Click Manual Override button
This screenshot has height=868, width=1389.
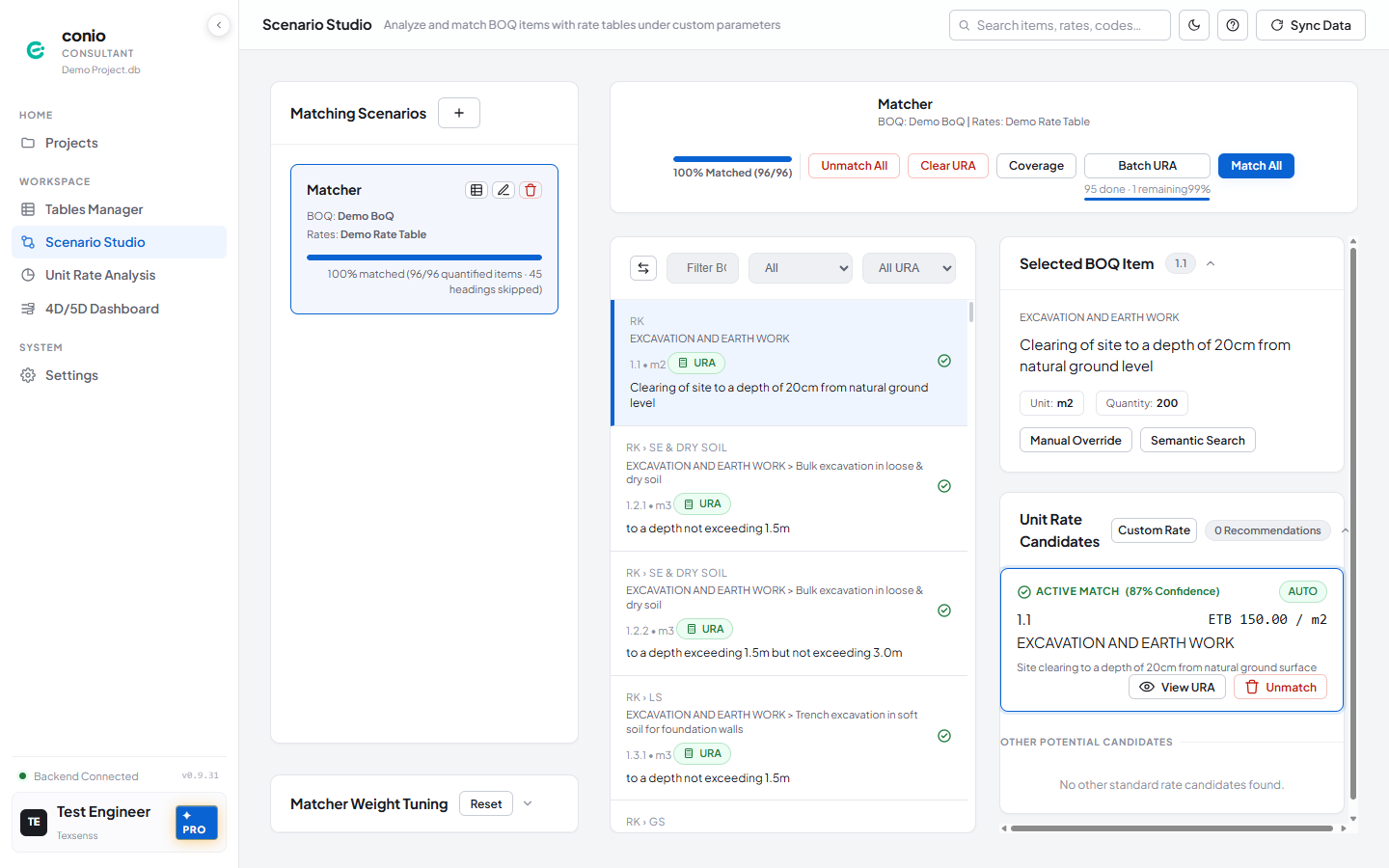1076,440
